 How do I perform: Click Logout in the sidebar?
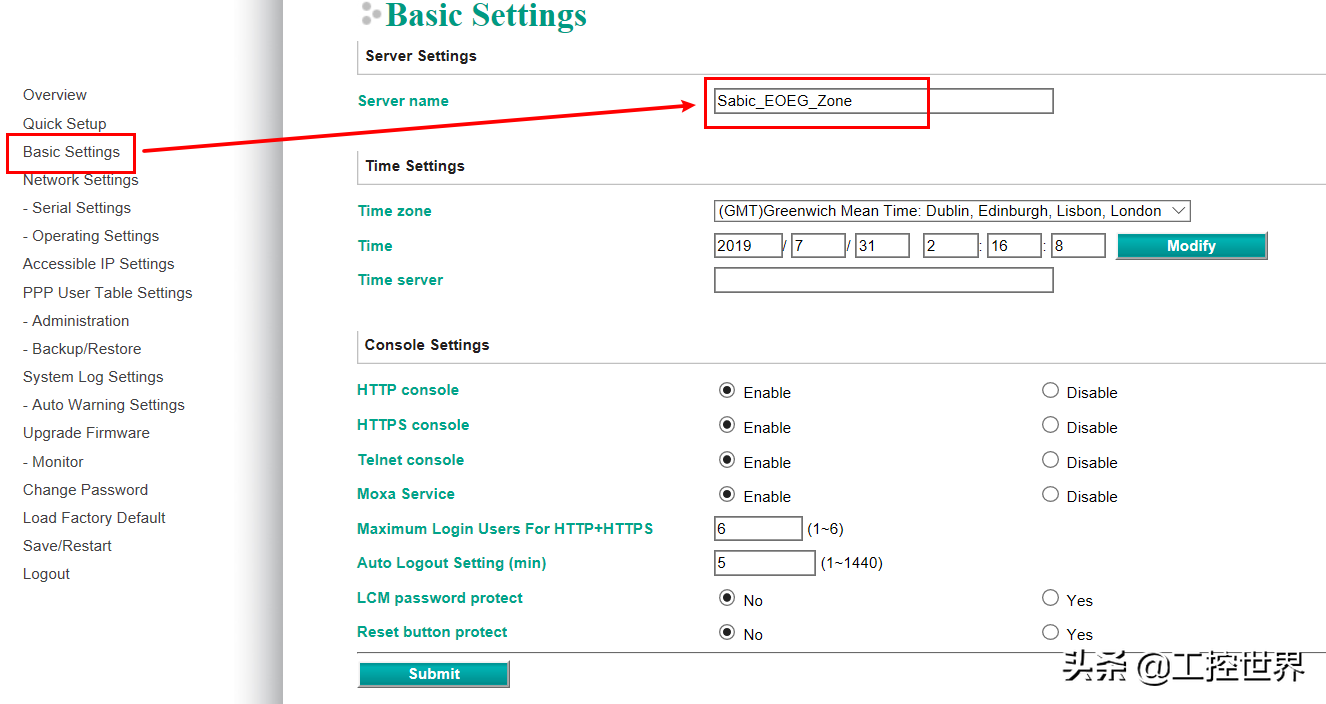coord(46,574)
